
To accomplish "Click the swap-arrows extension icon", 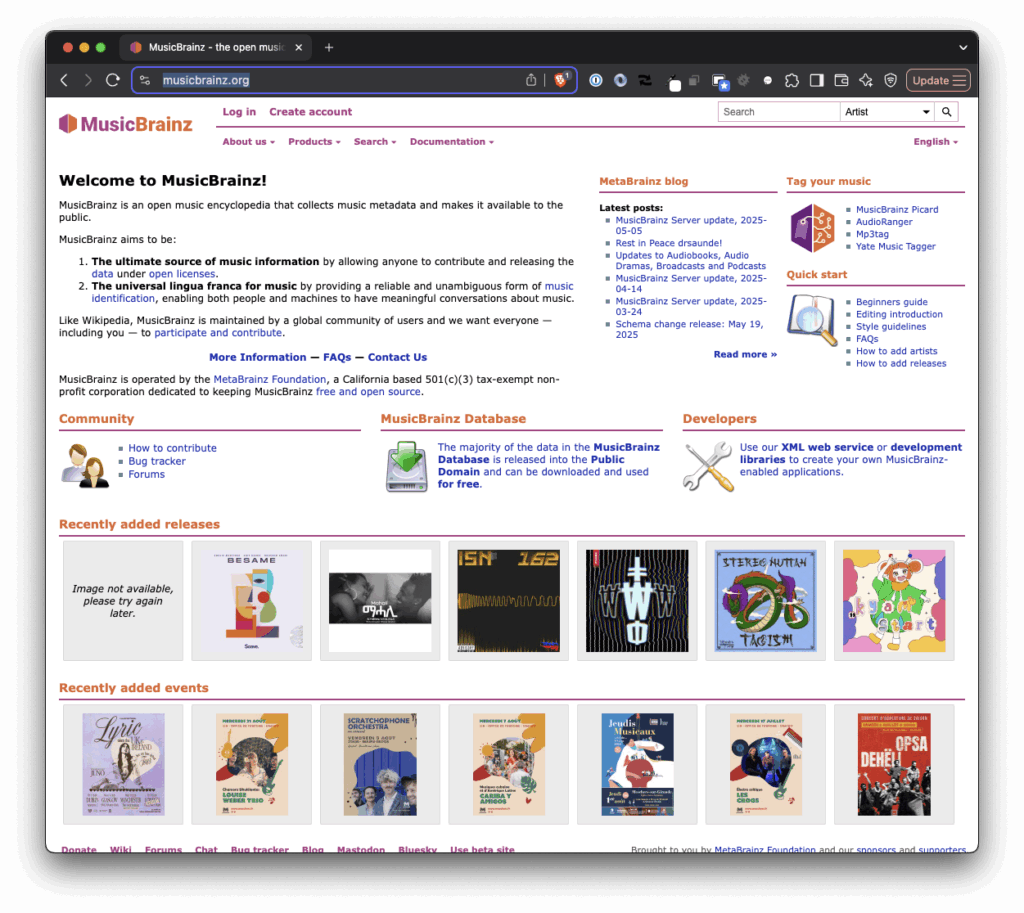I will pyautogui.click(x=645, y=80).
